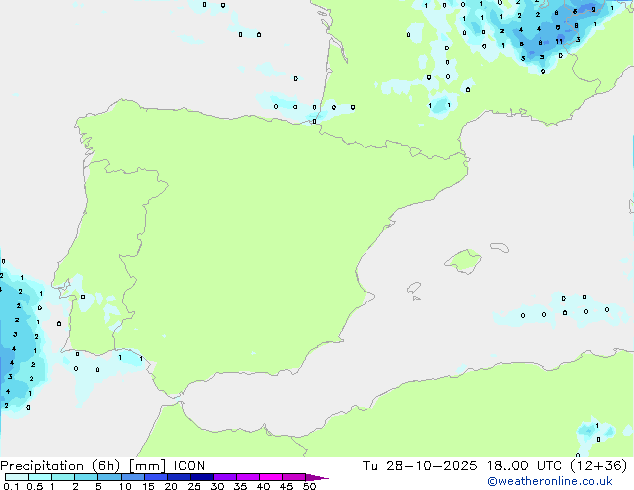
Task: Click the 15–20 mm legend swatch
Action: click(x=155, y=477)
